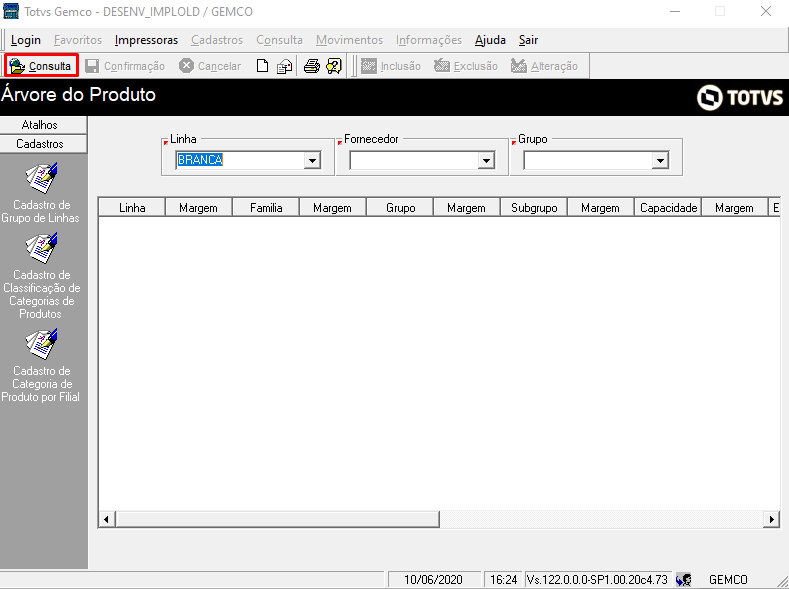Click the version Vs.122.0.0.0-SP1.00.20c4.73 text
This screenshot has height=589, width=789.
pyautogui.click(x=597, y=580)
